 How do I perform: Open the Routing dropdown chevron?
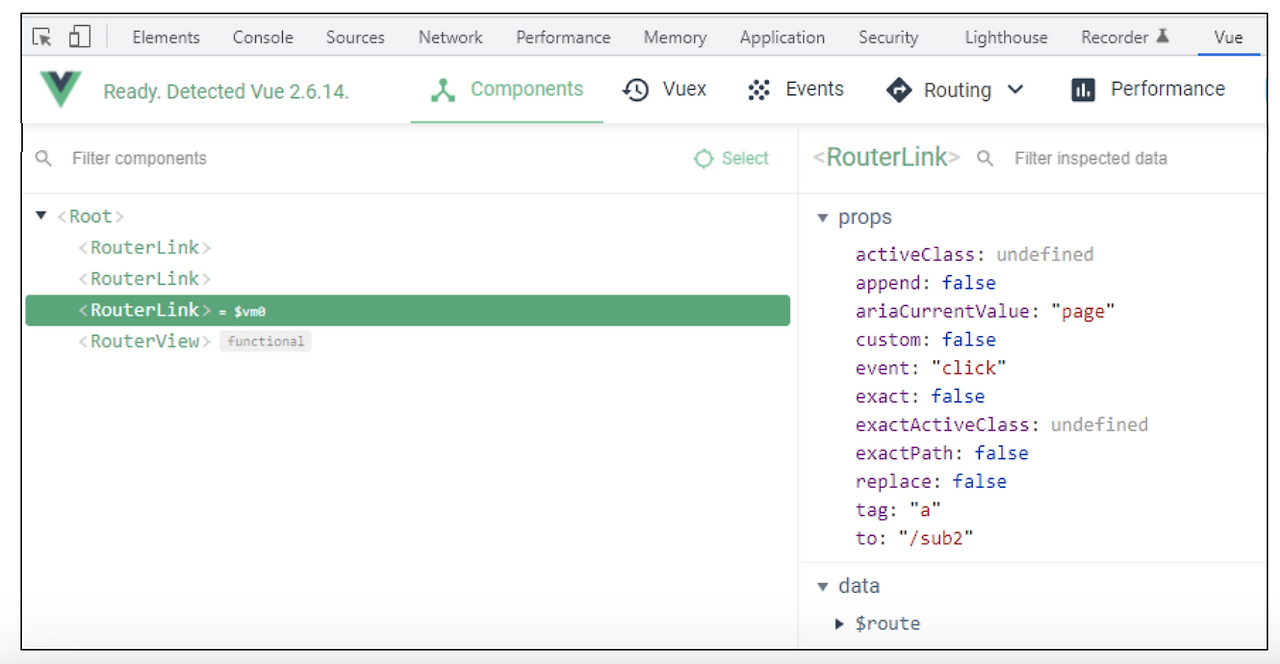1016,90
